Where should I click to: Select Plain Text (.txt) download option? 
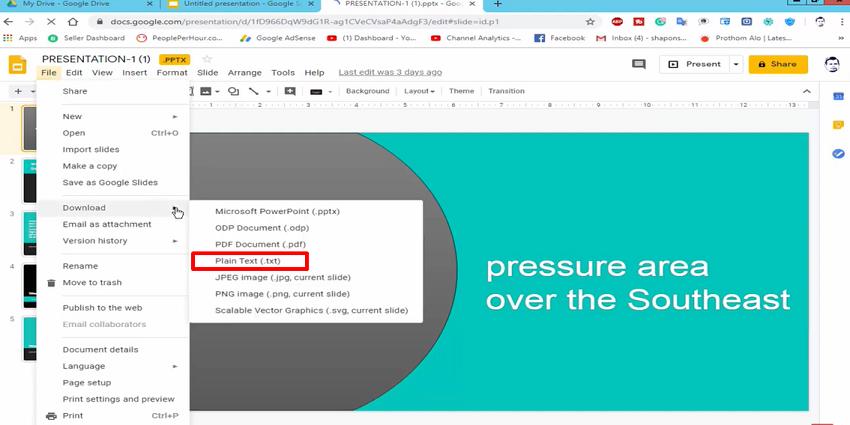click(x=250, y=261)
